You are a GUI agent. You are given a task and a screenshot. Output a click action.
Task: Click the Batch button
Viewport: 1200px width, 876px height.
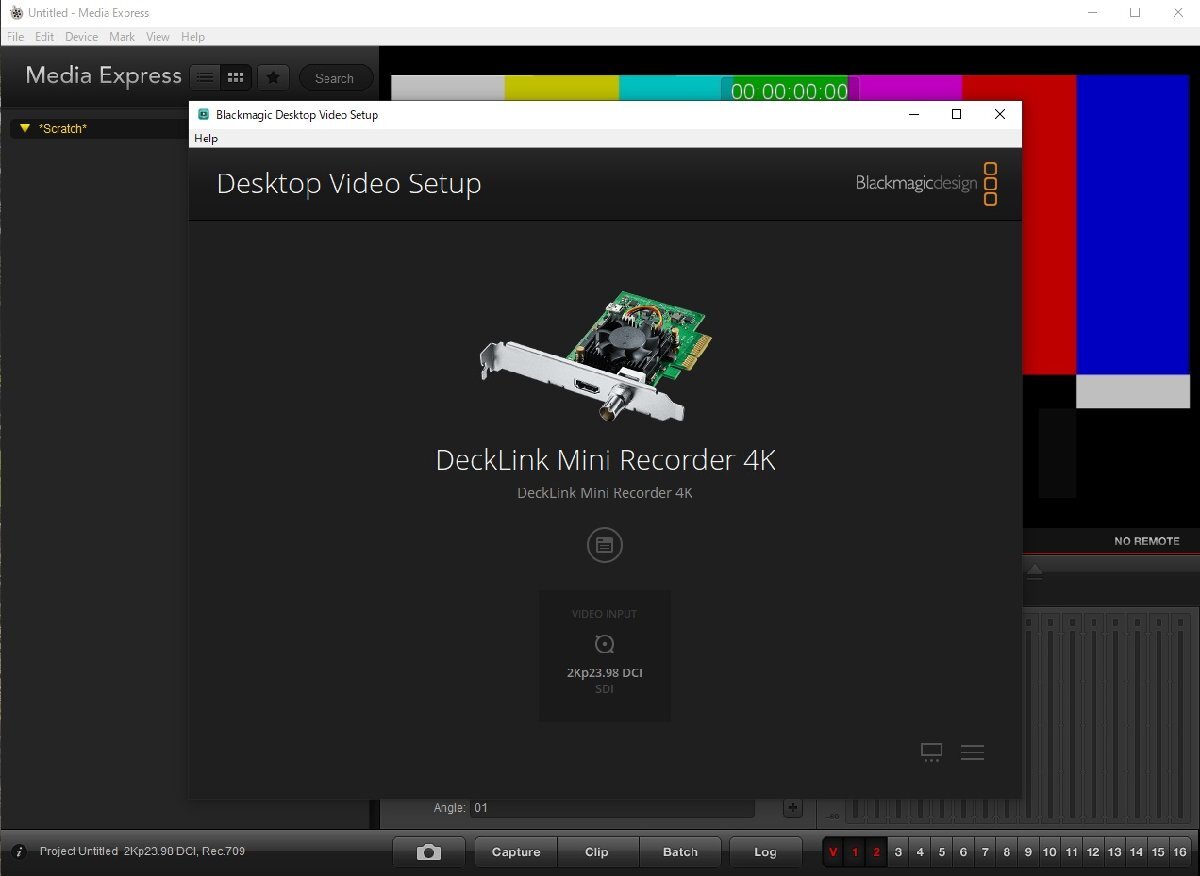tap(680, 852)
